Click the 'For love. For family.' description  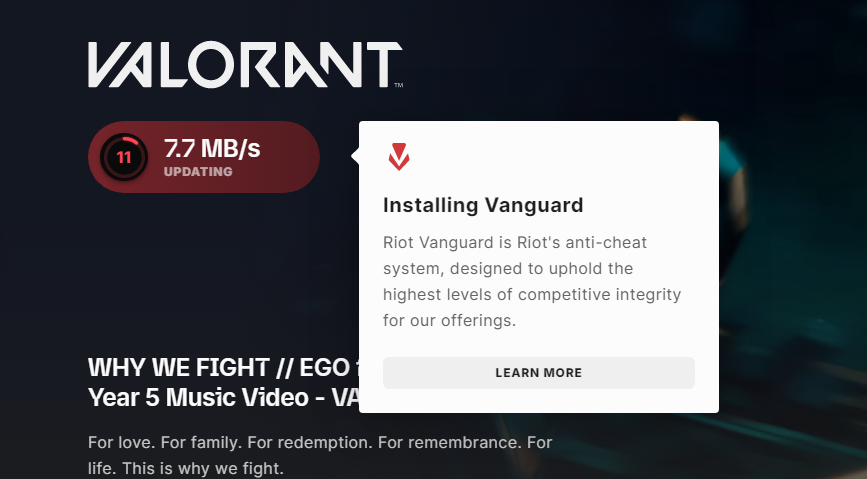coord(320,442)
